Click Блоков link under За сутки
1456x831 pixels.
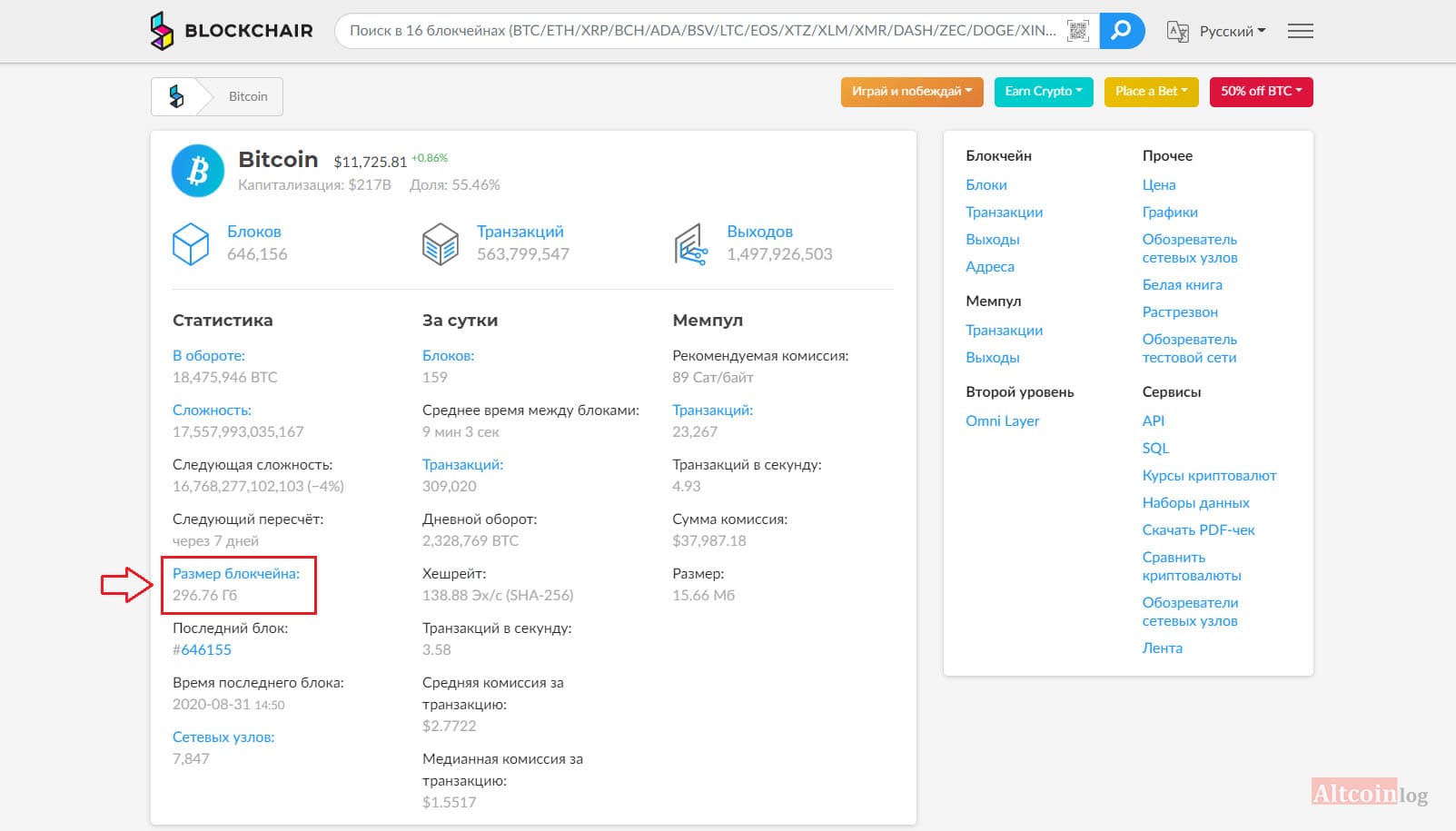click(448, 356)
